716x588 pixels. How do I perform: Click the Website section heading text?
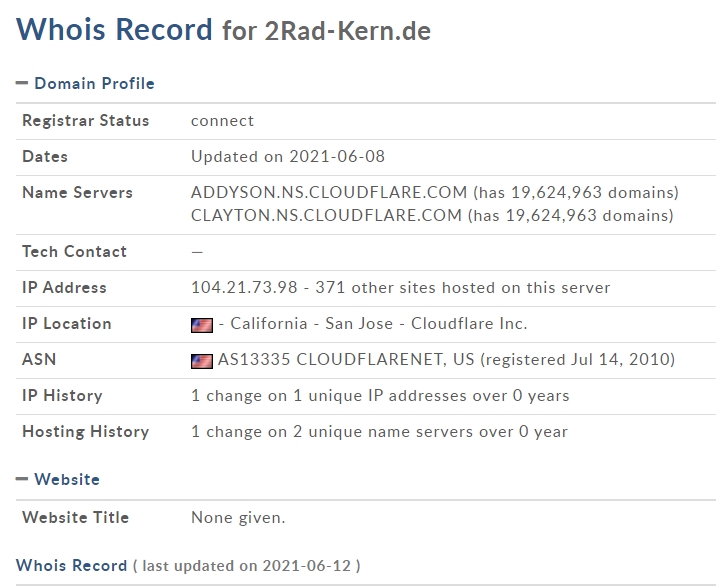click(67, 480)
